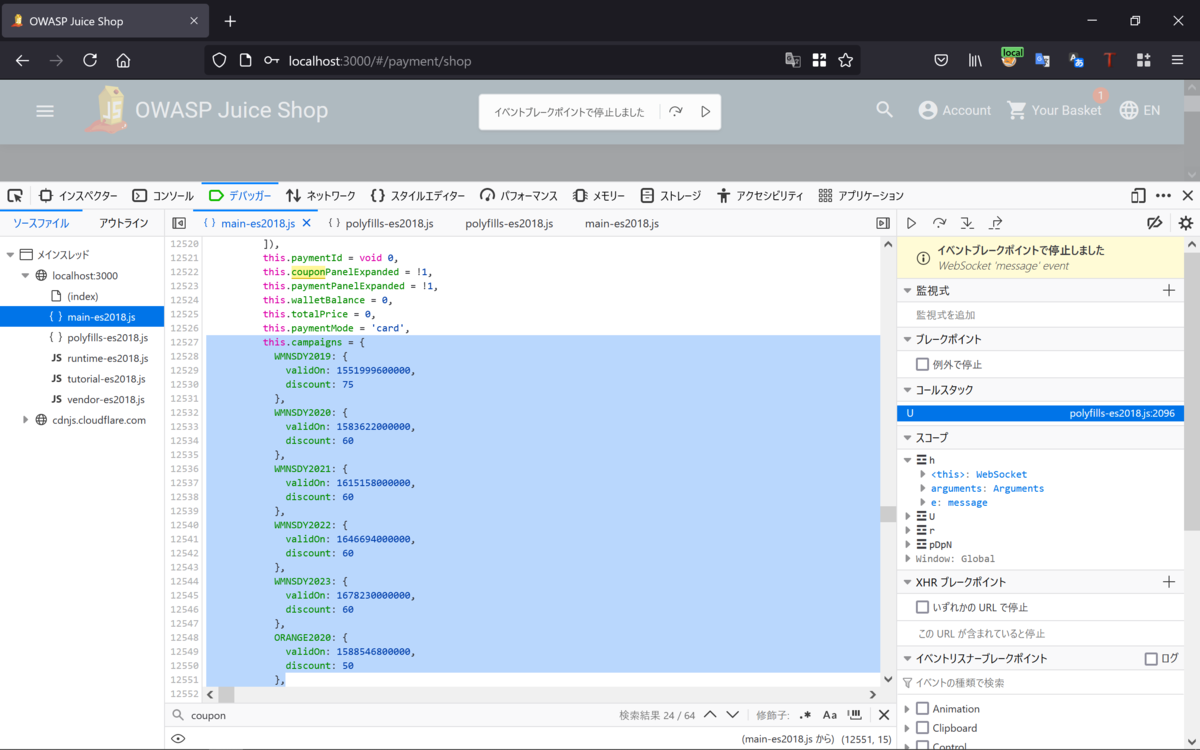Collapse the localhost:3000 tree node
Screen dimensions: 1200x750
(26, 275)
